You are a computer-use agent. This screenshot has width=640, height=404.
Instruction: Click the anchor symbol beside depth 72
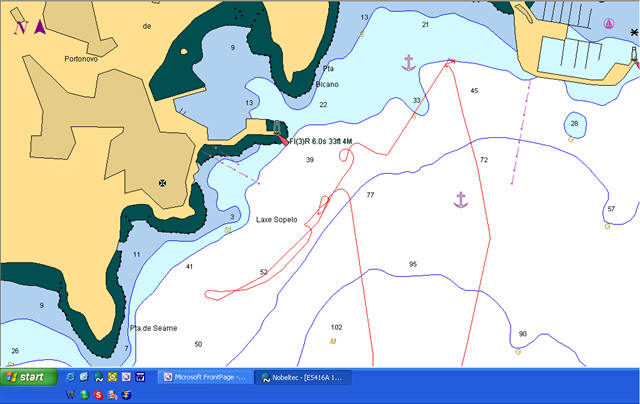[460, 200]
